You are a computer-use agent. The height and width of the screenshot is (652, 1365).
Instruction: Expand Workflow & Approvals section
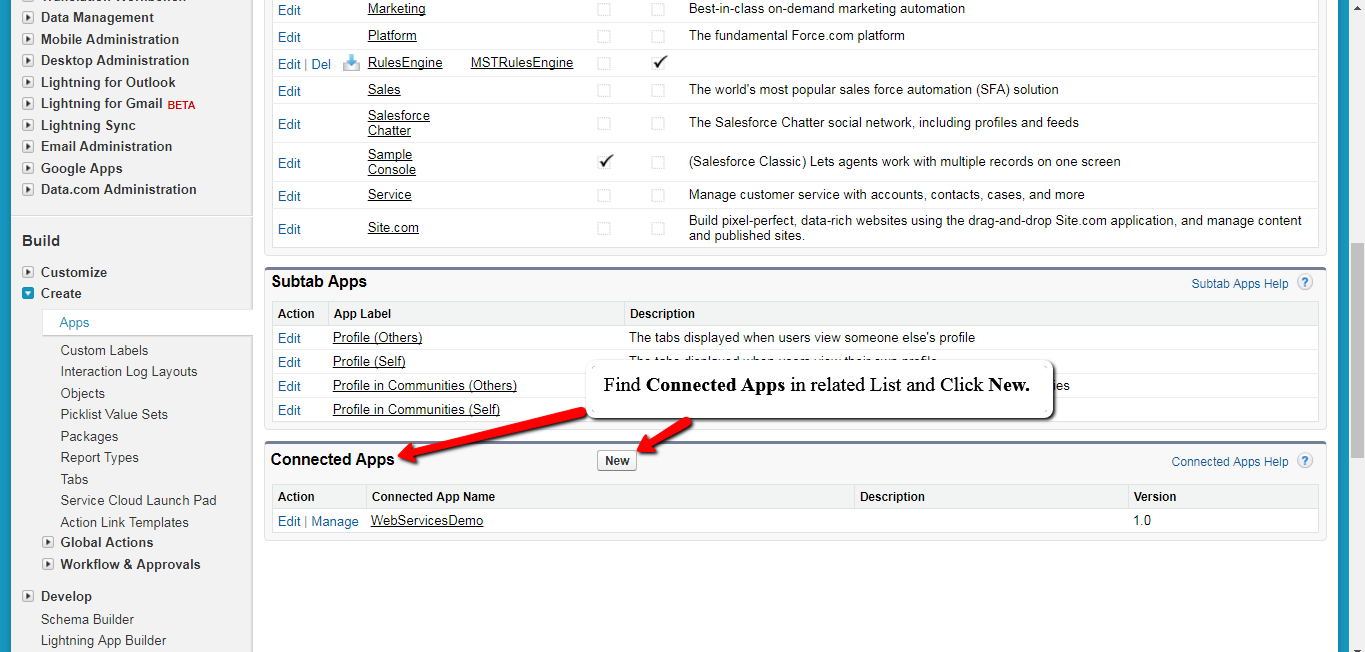pos(48,564)
